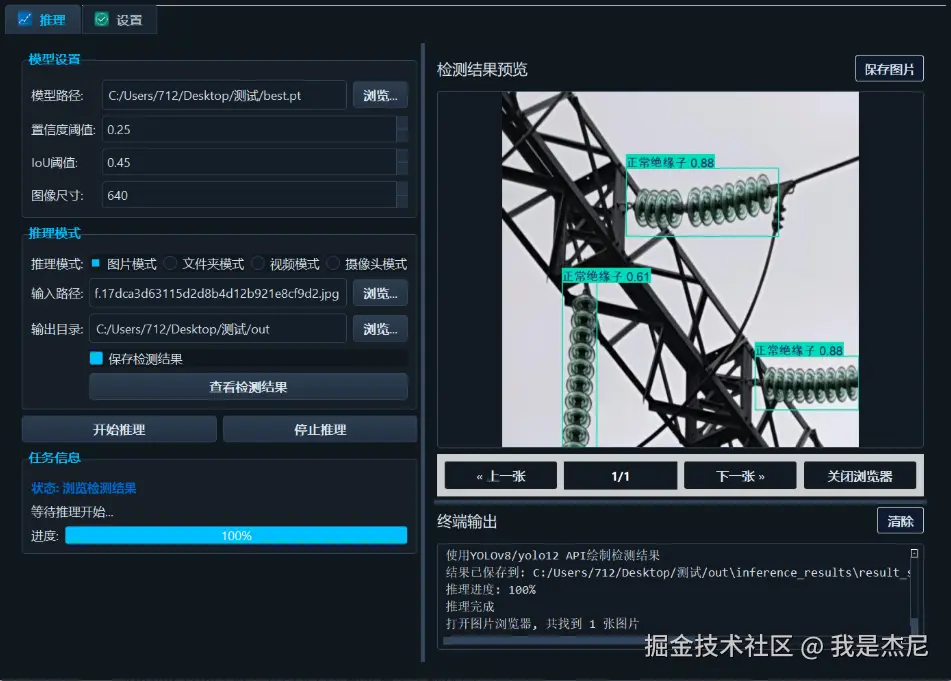Switch to the 推理 tab

[42, 19]
